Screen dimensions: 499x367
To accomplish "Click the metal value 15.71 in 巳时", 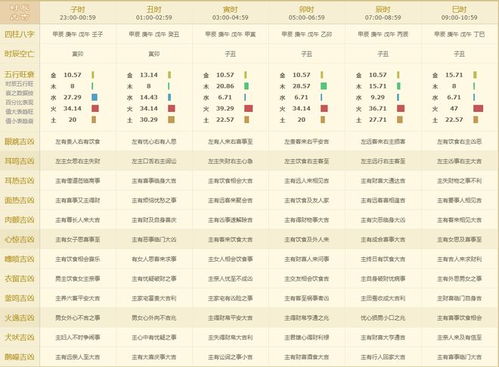I will [x=454, y=75].
